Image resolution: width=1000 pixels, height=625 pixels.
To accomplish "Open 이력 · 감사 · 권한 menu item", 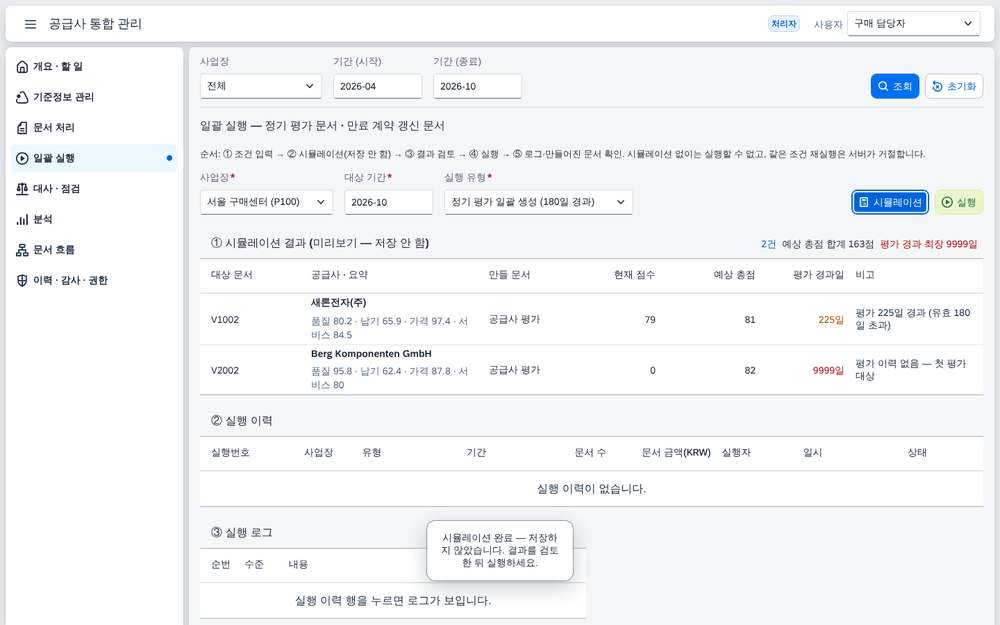I will (x=94, y=281).
